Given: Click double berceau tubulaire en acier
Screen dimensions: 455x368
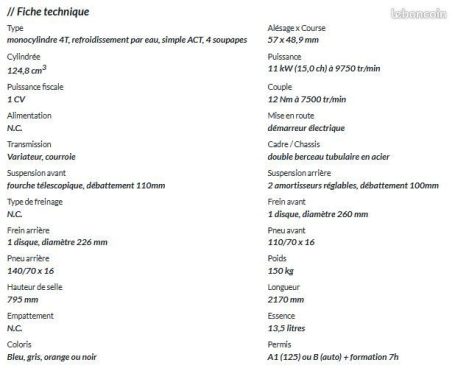Looking at the screenshot, I should coord(328,157).
